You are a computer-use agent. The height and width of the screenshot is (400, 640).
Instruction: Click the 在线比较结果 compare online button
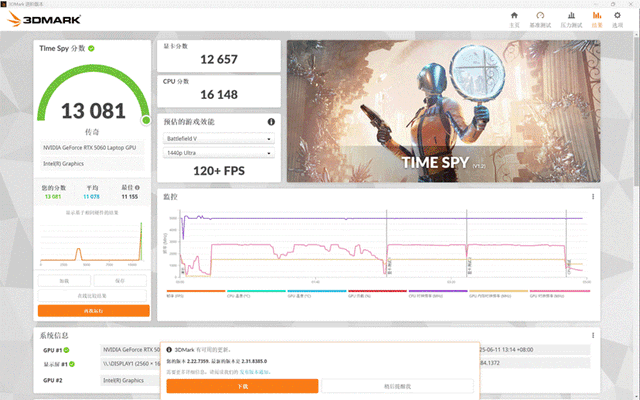[92, 296]
